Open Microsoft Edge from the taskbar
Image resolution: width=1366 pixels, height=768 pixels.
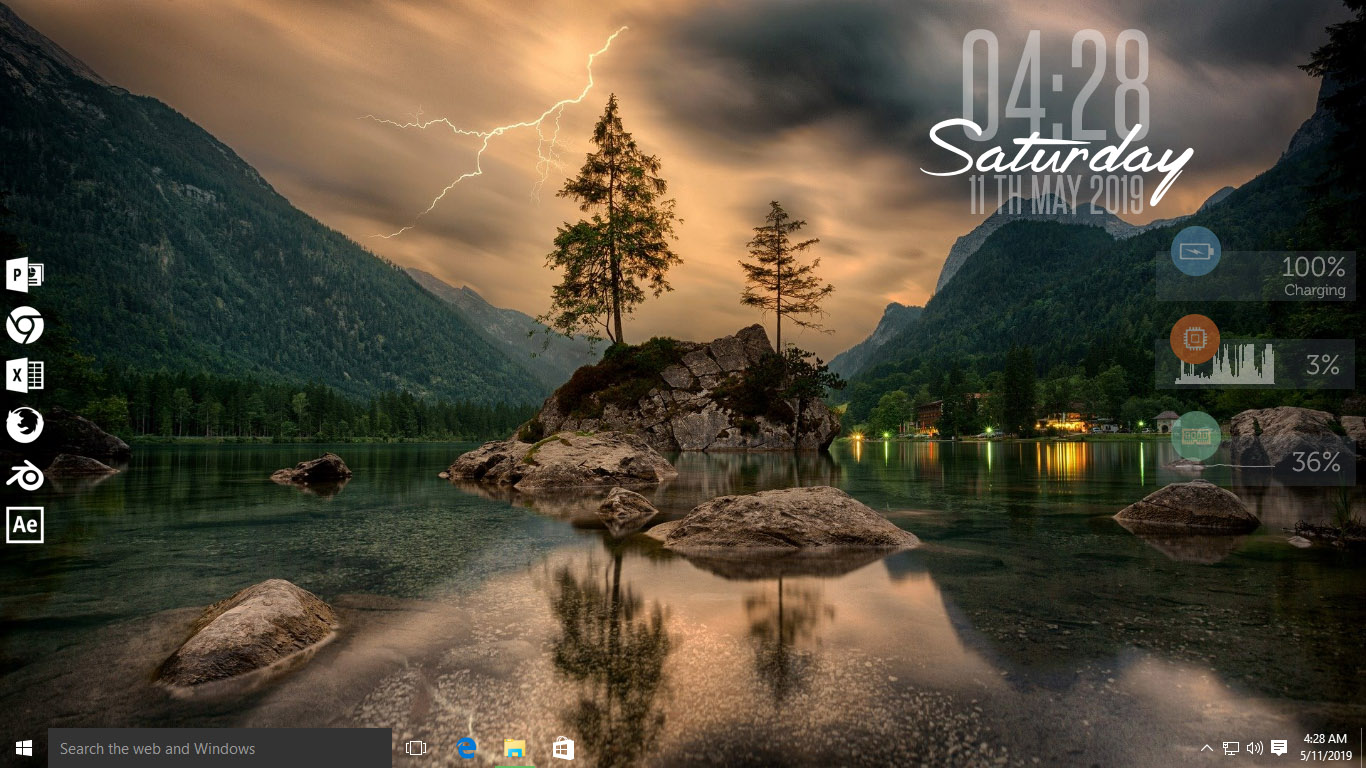[466, 747]
